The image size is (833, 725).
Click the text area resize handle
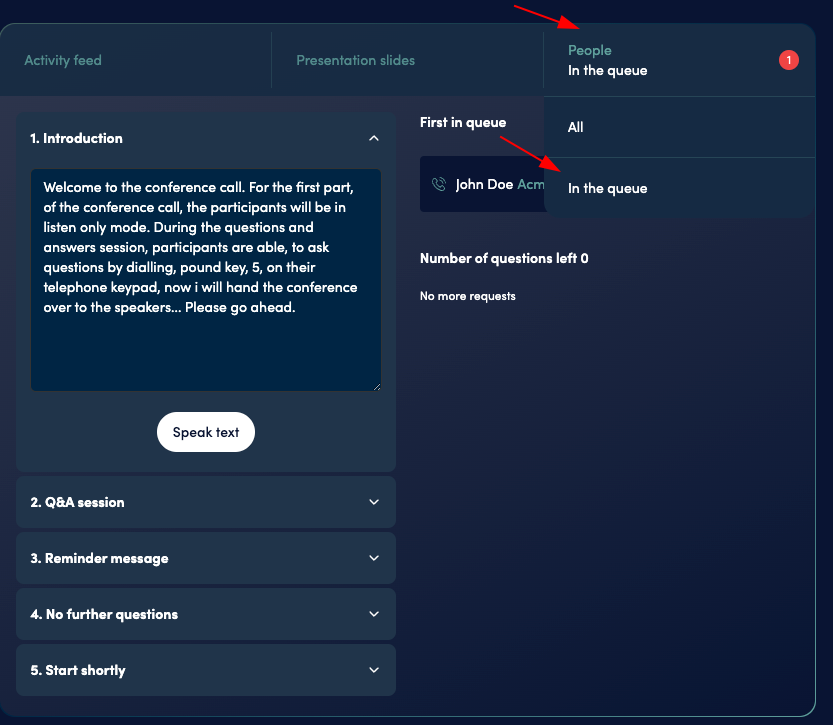pyautogui.click(x=376, y=386)
